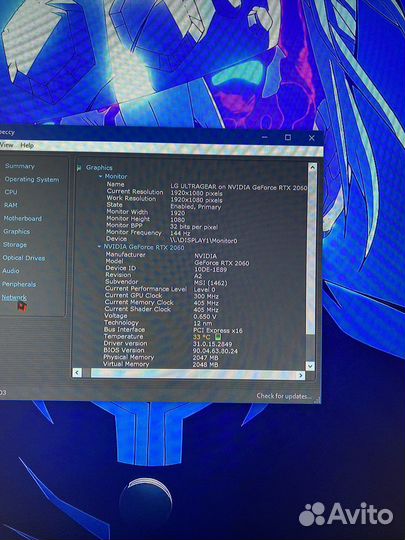Click the Check for updates link

pyautogui.click(x=283, y=396)
